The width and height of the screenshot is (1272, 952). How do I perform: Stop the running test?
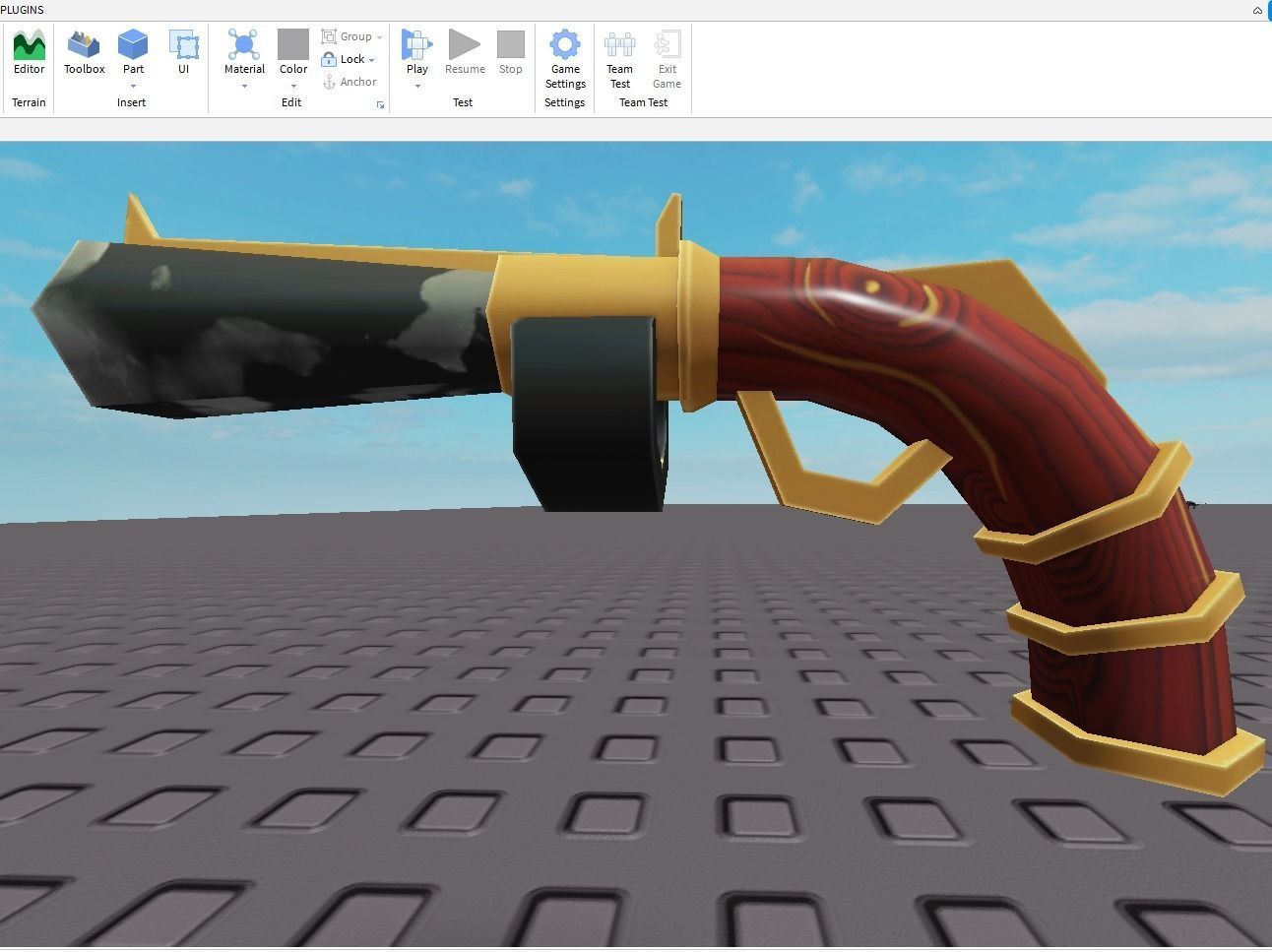point(510,52)
